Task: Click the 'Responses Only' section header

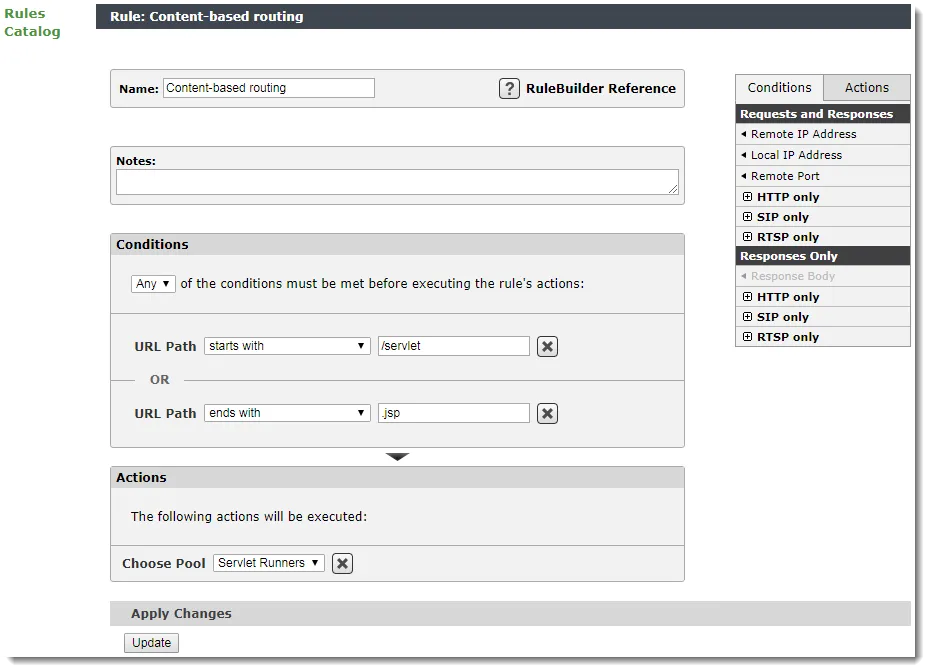Action: pyautogui.click(x=823, y=256)
